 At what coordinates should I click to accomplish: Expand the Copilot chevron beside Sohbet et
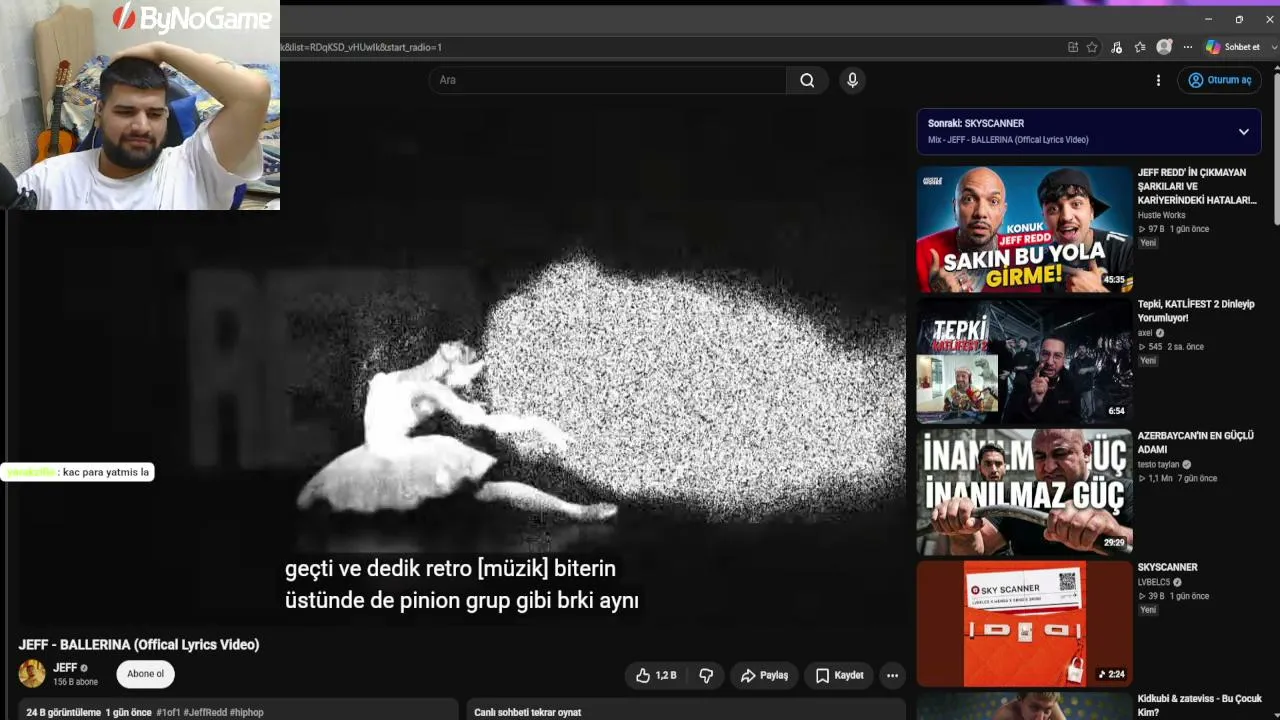pos(1274,47)
